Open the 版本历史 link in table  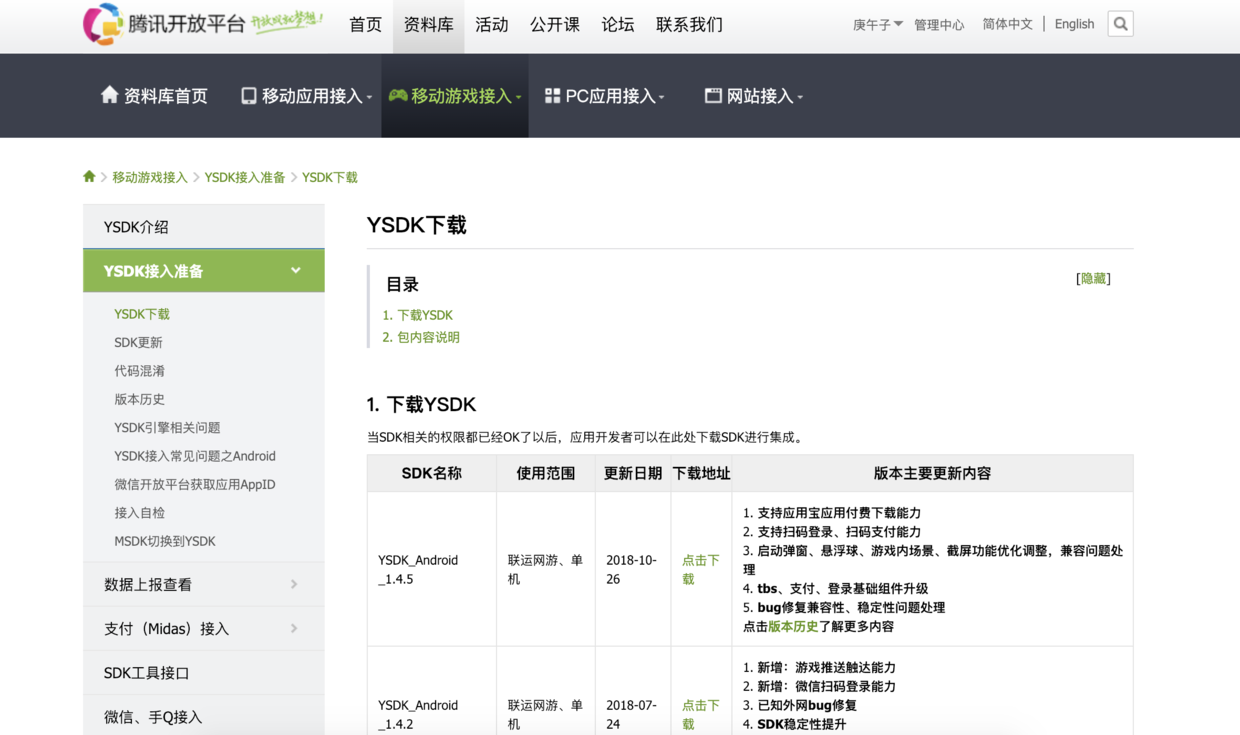(x=792, y=627)
